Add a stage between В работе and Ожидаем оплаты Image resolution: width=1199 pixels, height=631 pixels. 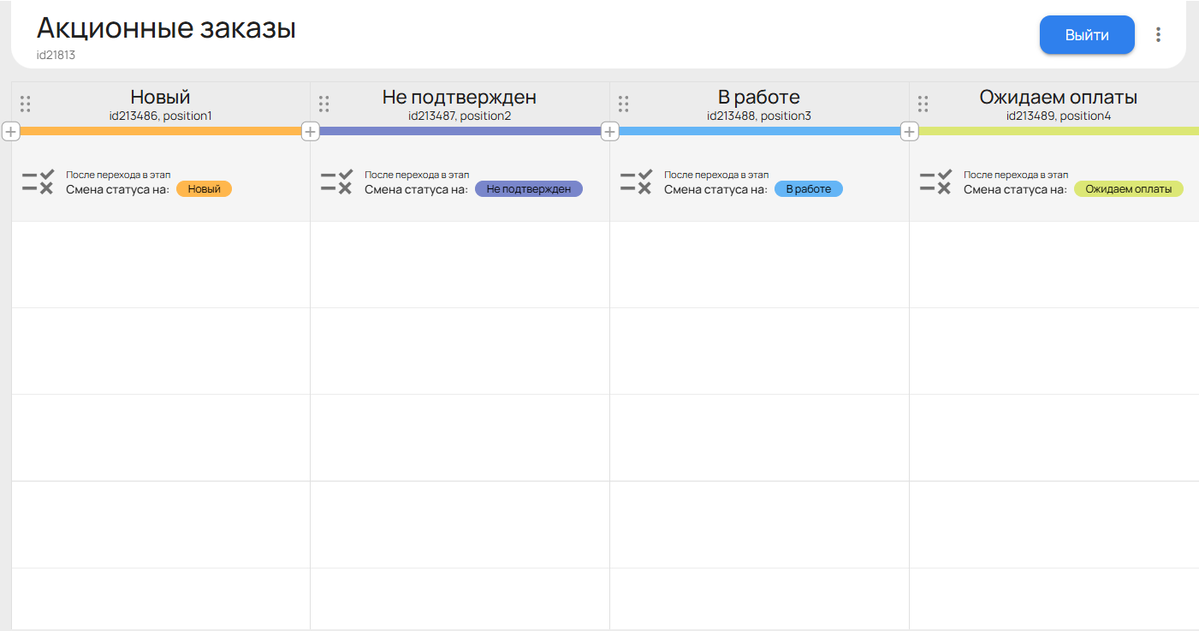909,132
